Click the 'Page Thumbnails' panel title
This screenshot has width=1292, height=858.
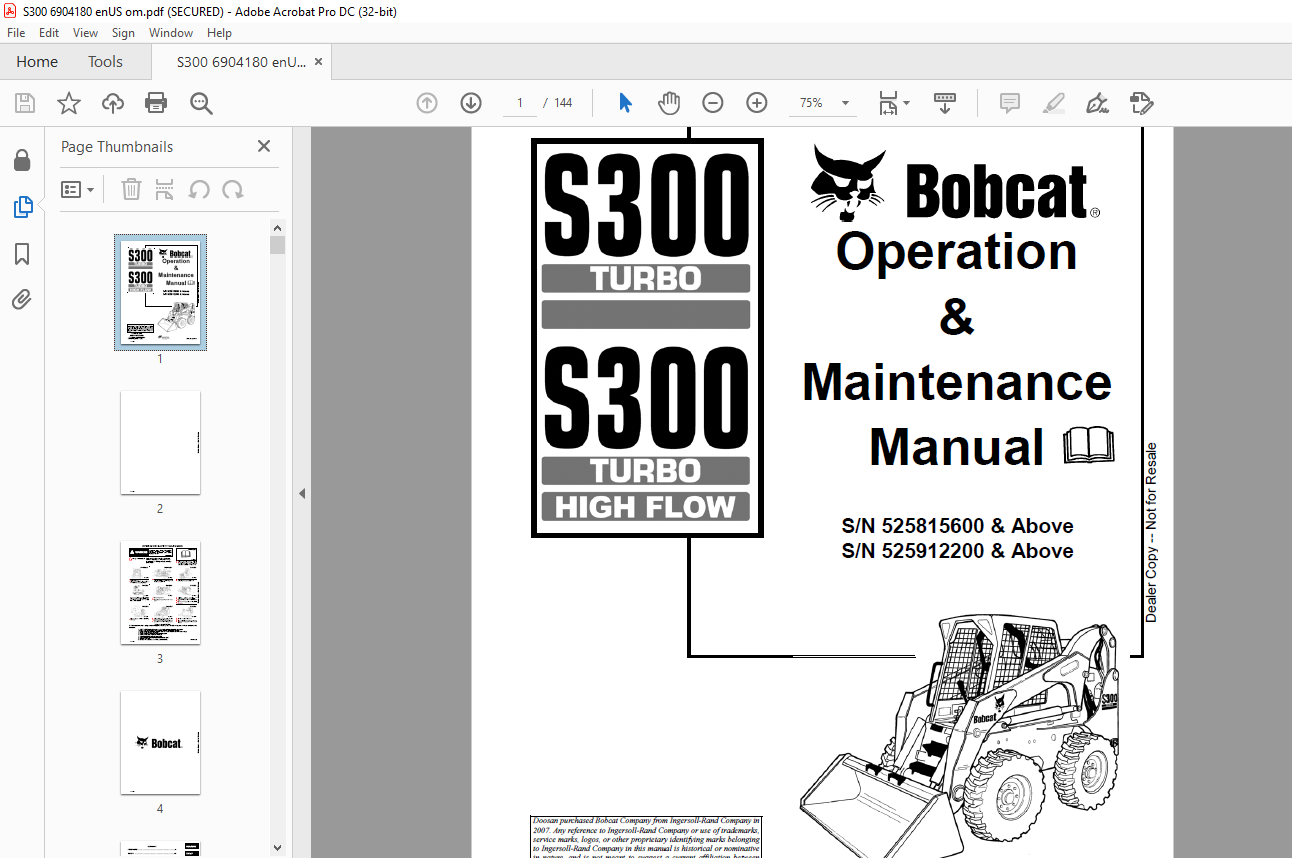click(x=117, y=147)
